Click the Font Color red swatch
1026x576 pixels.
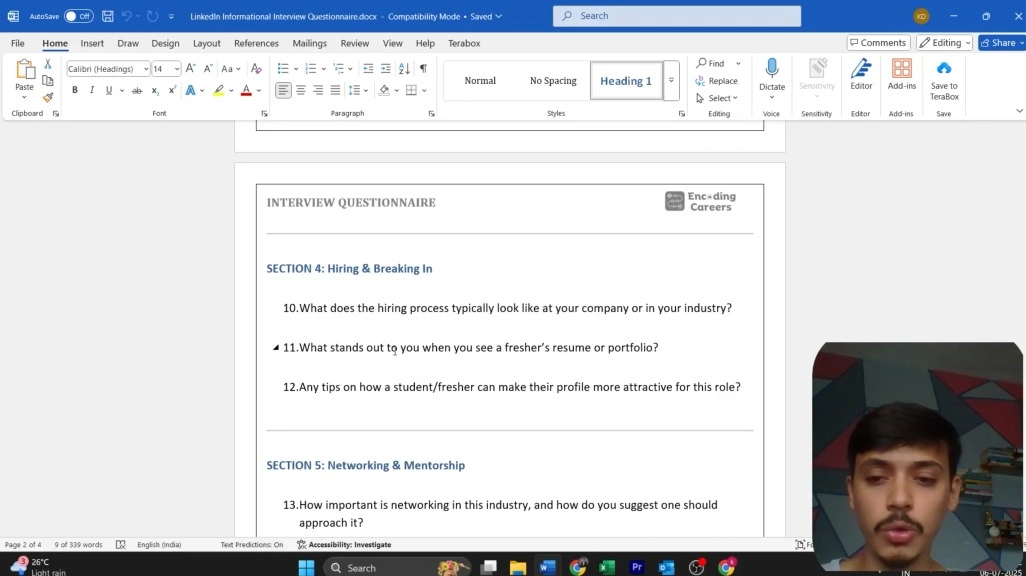click(x=246, y=90)
